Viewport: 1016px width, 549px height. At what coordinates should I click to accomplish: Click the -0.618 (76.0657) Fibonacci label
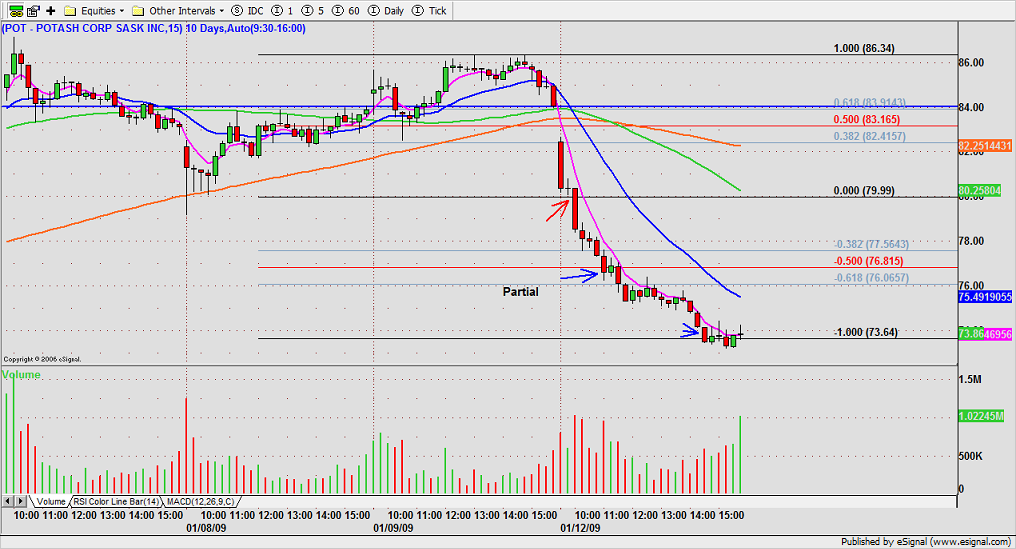871,278
